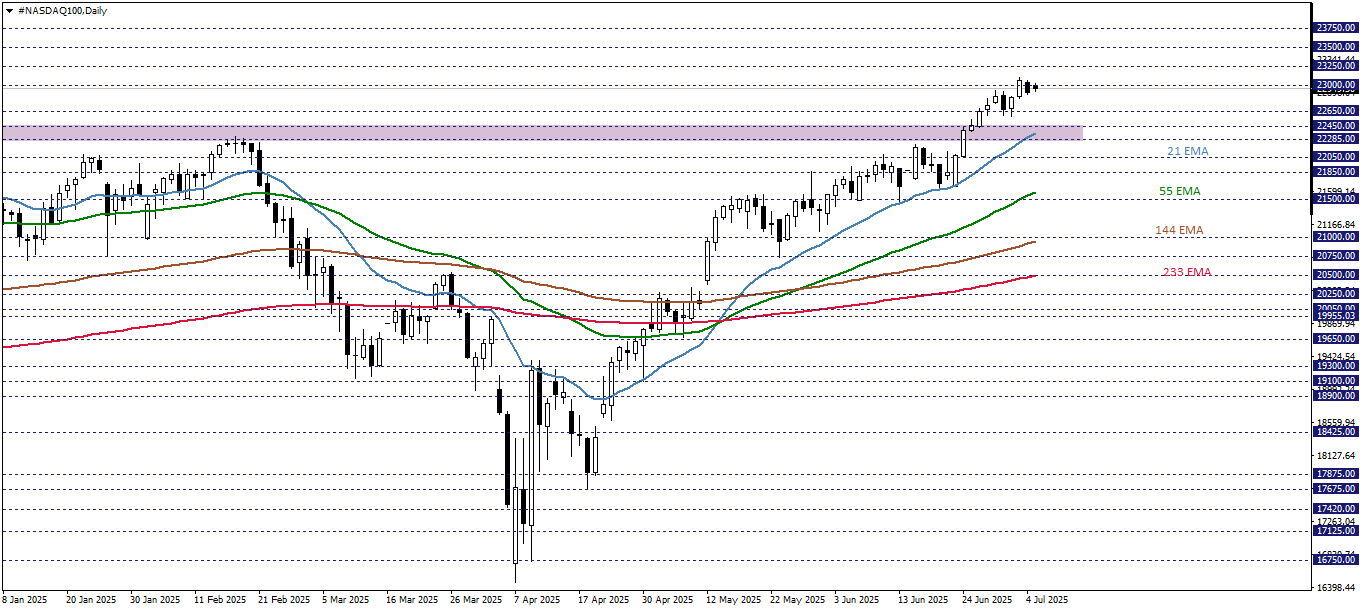Select the 55 EMA label
This screenshot has width=1362, height=611.
pyautogui.click(x=1180, y=190)
